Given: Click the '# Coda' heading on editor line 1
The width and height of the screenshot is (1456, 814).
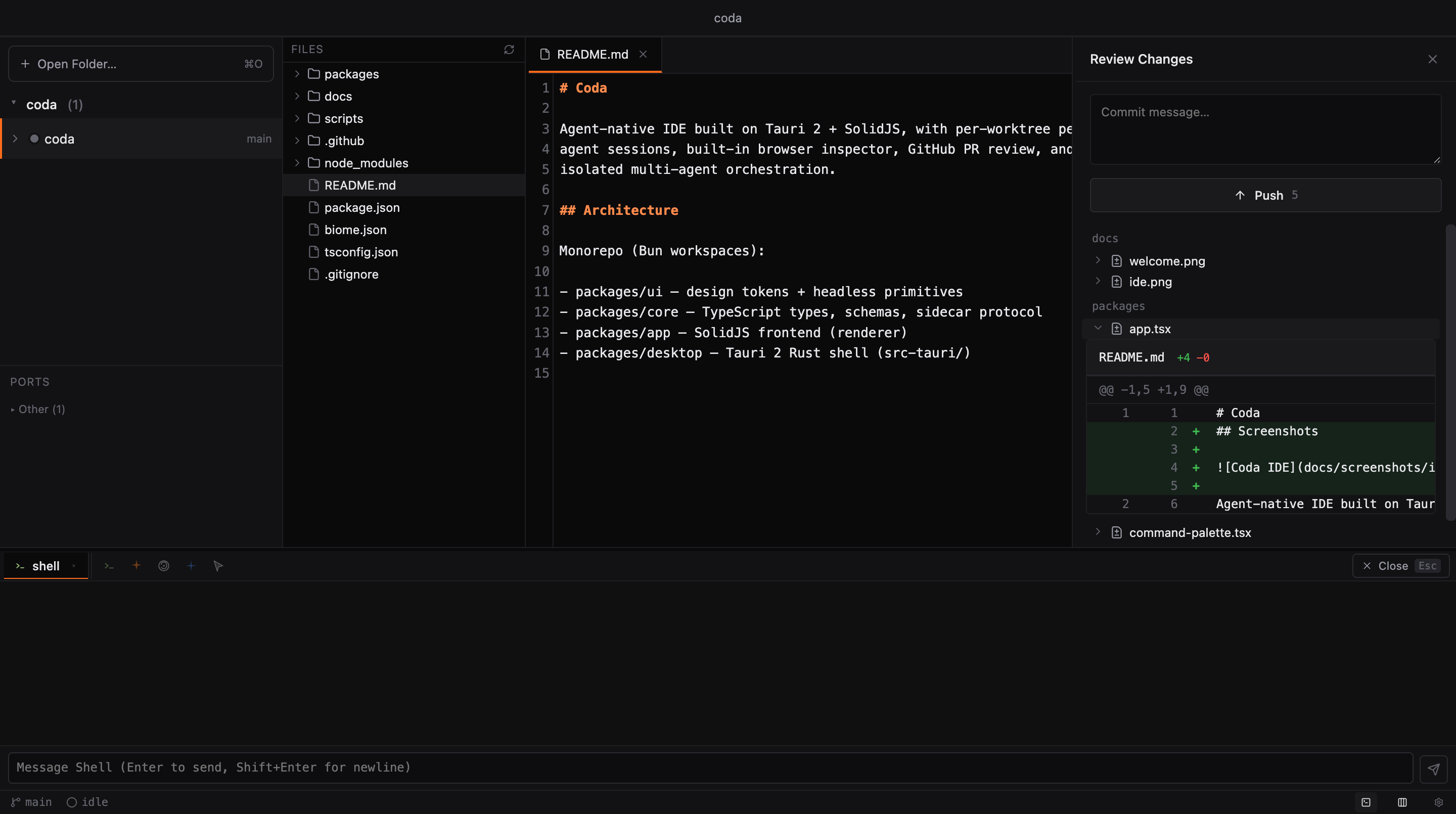Looking at the screenshot, I should pos(583,88).
